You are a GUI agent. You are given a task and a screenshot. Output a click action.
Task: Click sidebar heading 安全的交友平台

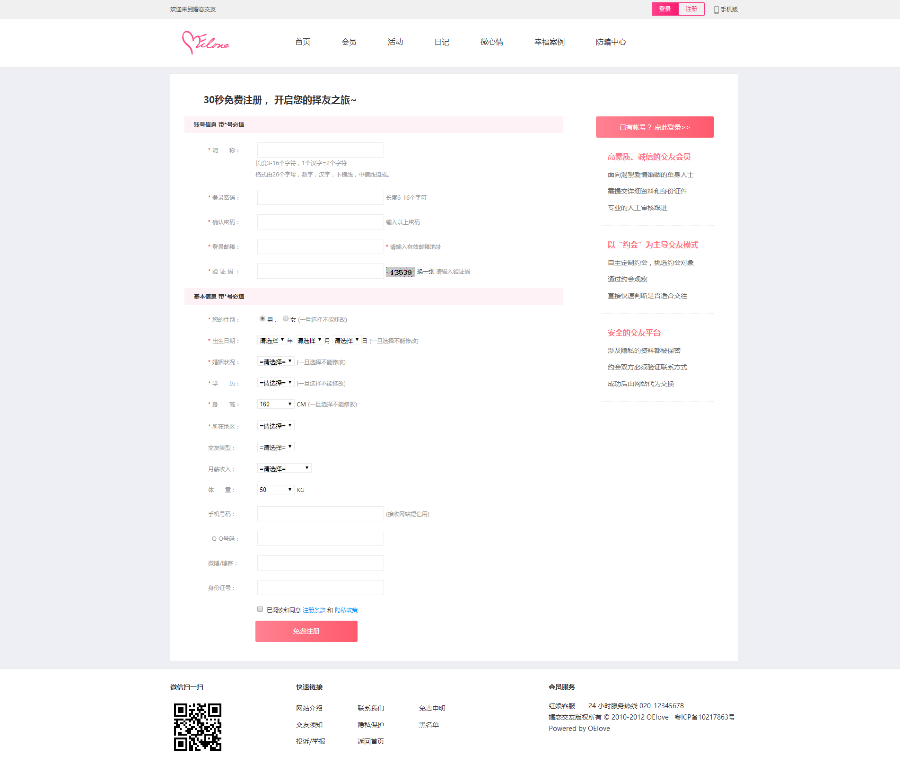click(634, 333)
